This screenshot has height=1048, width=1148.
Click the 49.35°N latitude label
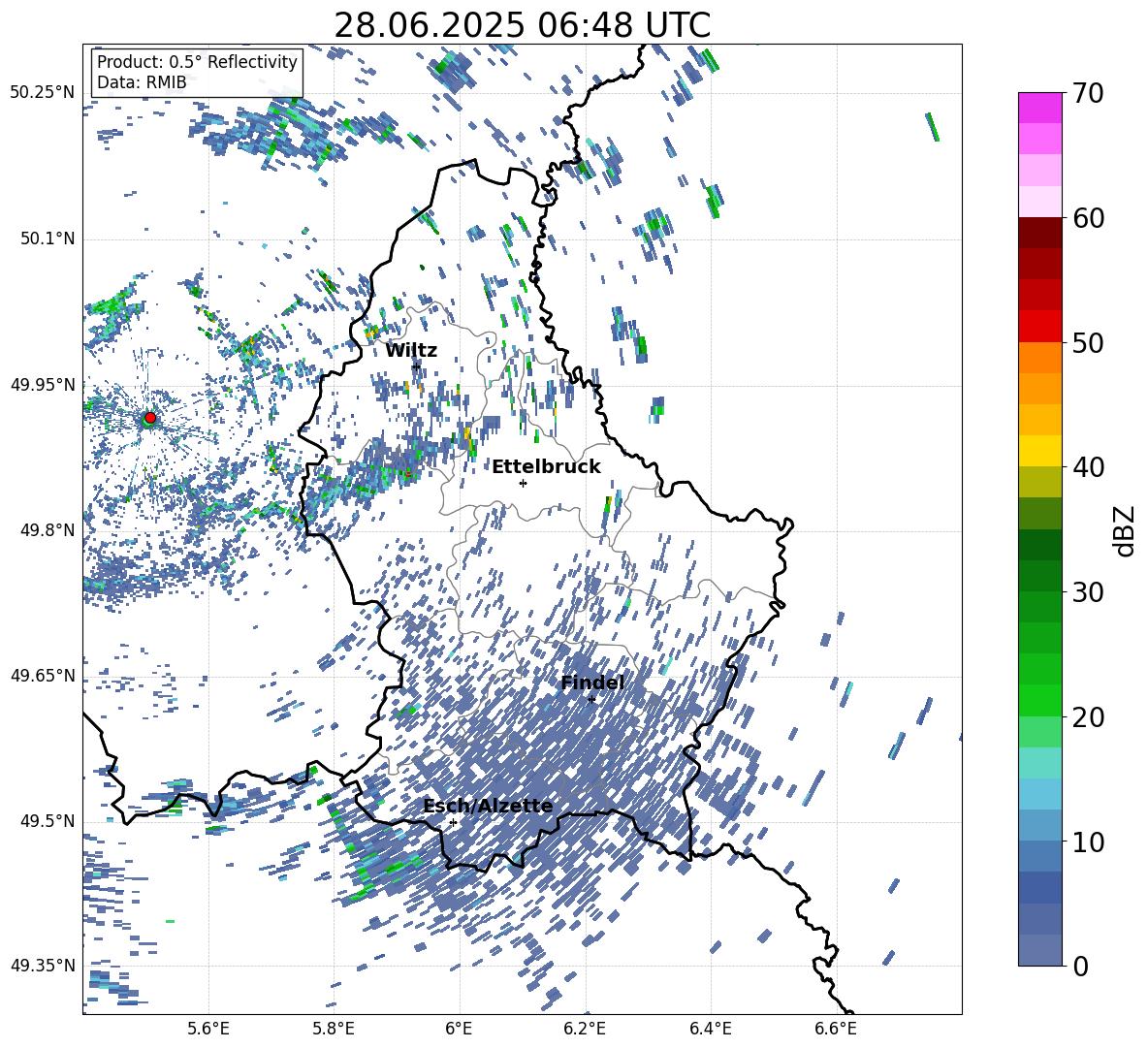(x=43, y=966)
